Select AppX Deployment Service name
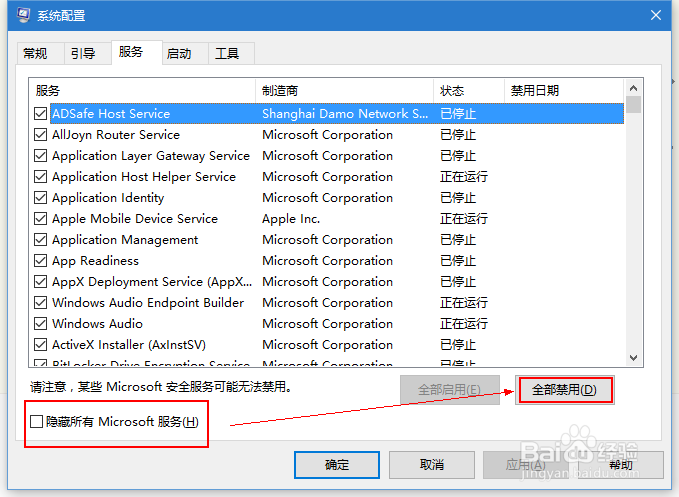This screenshot has width=679, height=497. coord(152,282)
